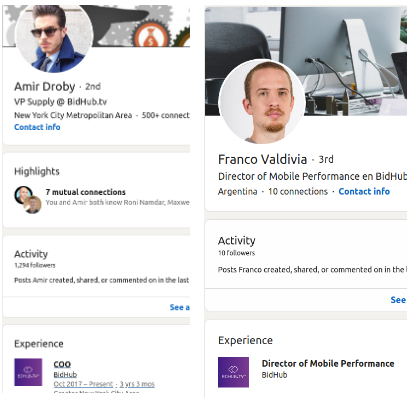The image size is (409, 408).
Task: Click Franco's 10 connections text
Action: pyautogui.click(x=298, y=192)
